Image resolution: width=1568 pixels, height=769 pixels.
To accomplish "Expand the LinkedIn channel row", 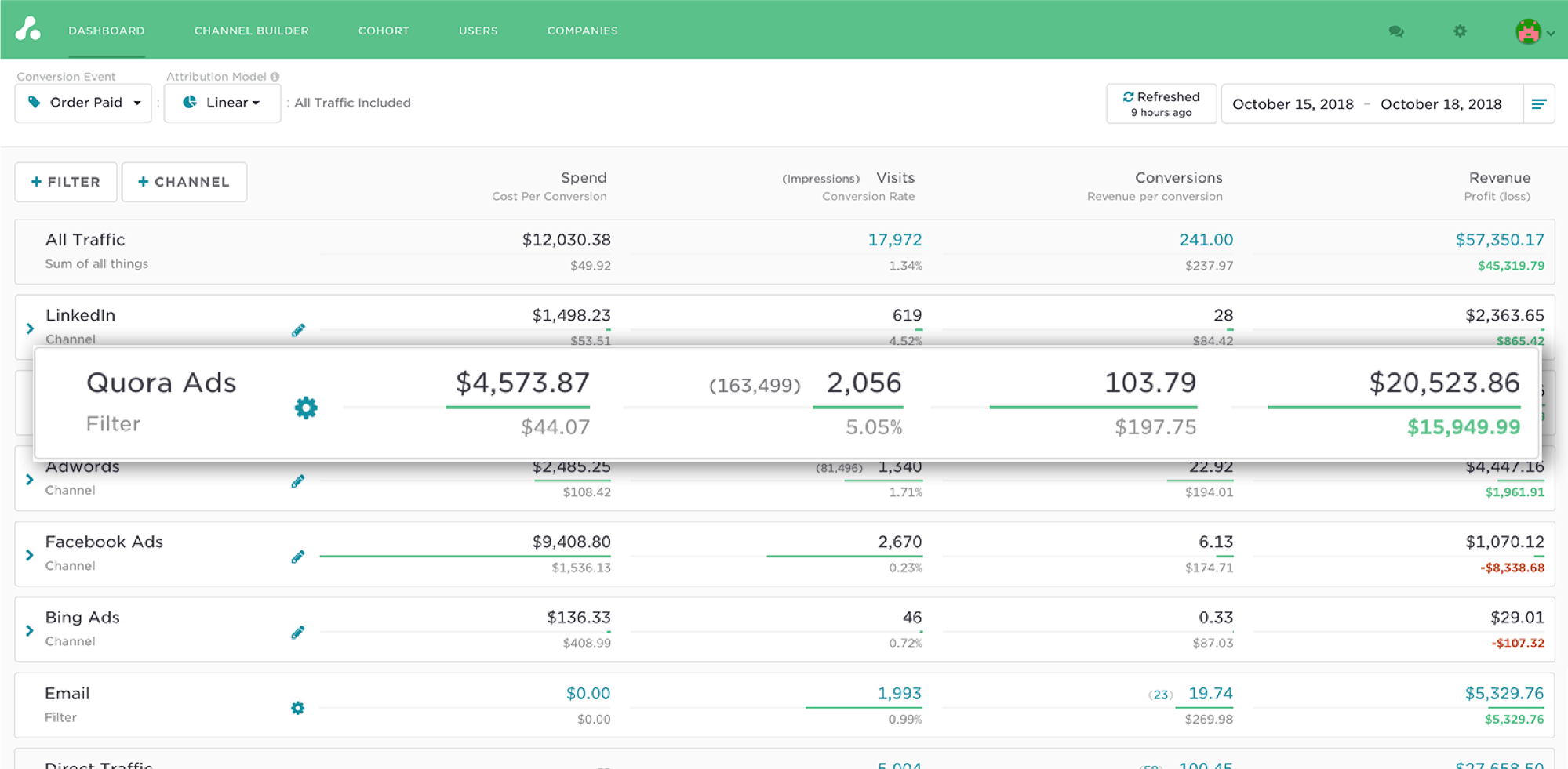I will (x=30, y=328).
